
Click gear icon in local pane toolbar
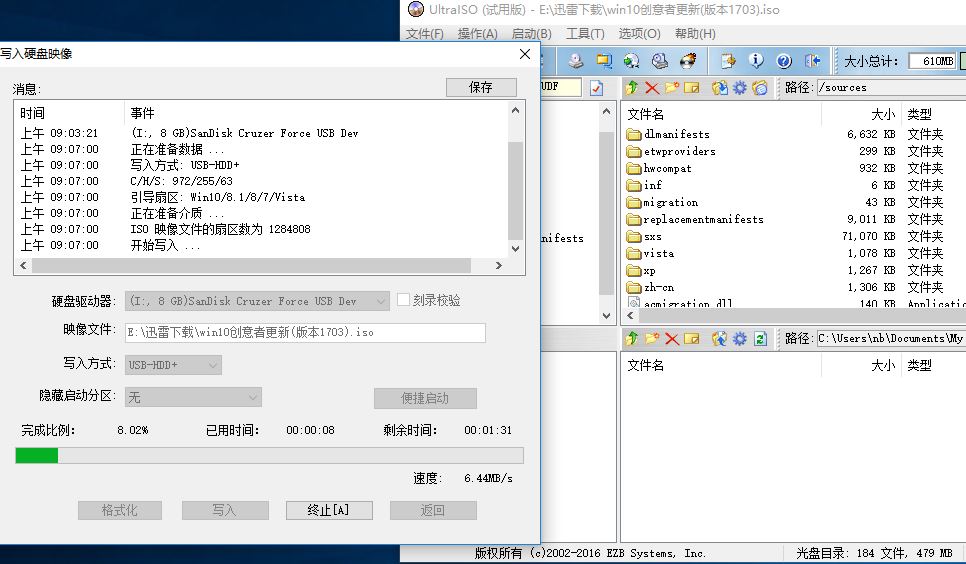click(x=739, y=338)
